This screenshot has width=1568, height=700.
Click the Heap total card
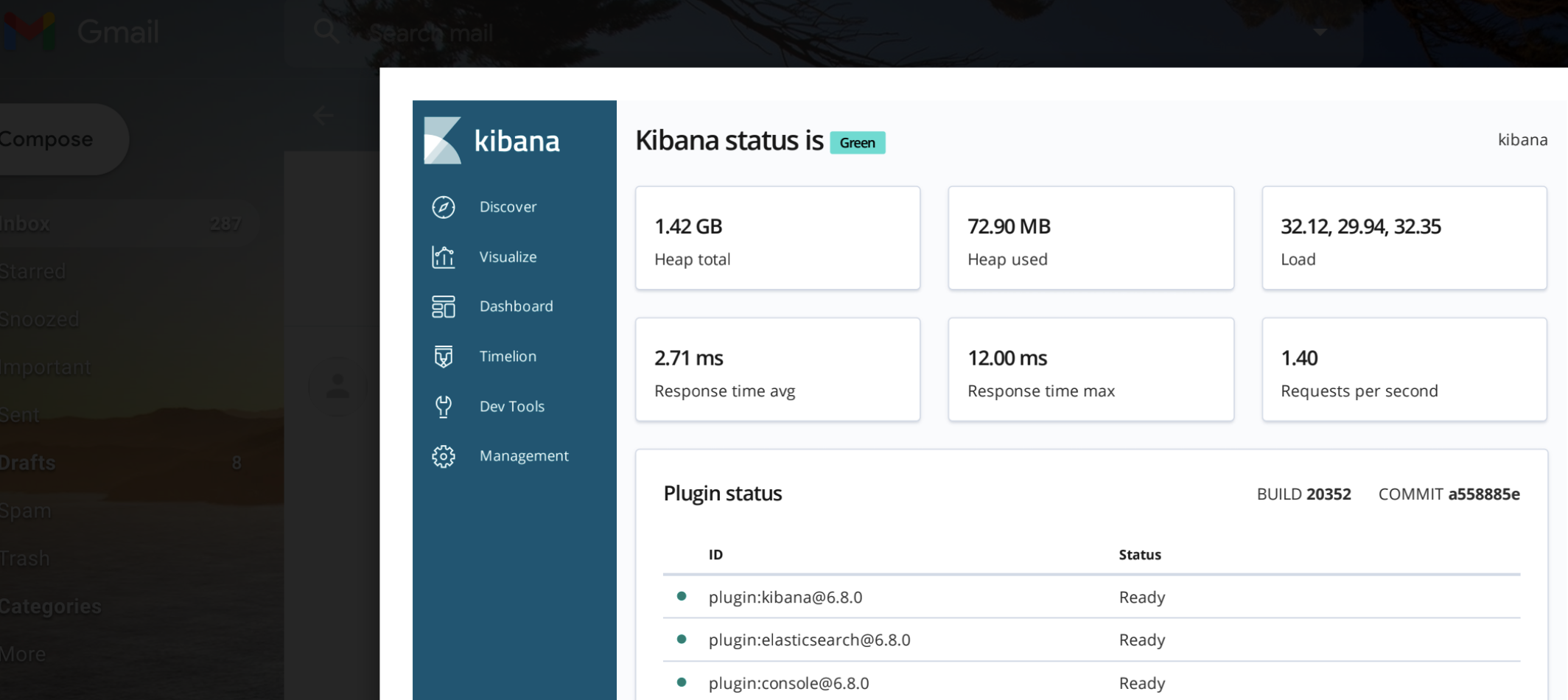(777, 238)
